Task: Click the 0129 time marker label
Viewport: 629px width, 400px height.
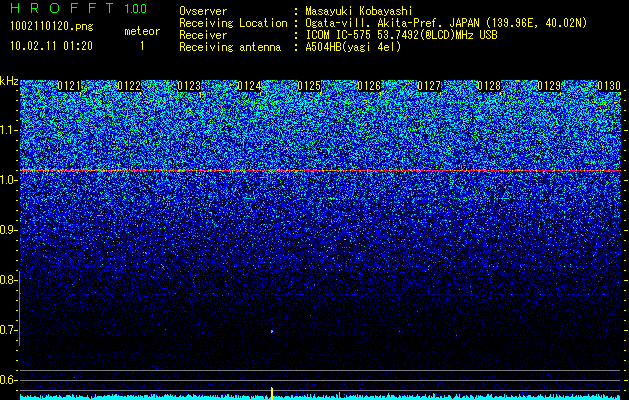Action: pyautogui.click(x=549, y=86)
